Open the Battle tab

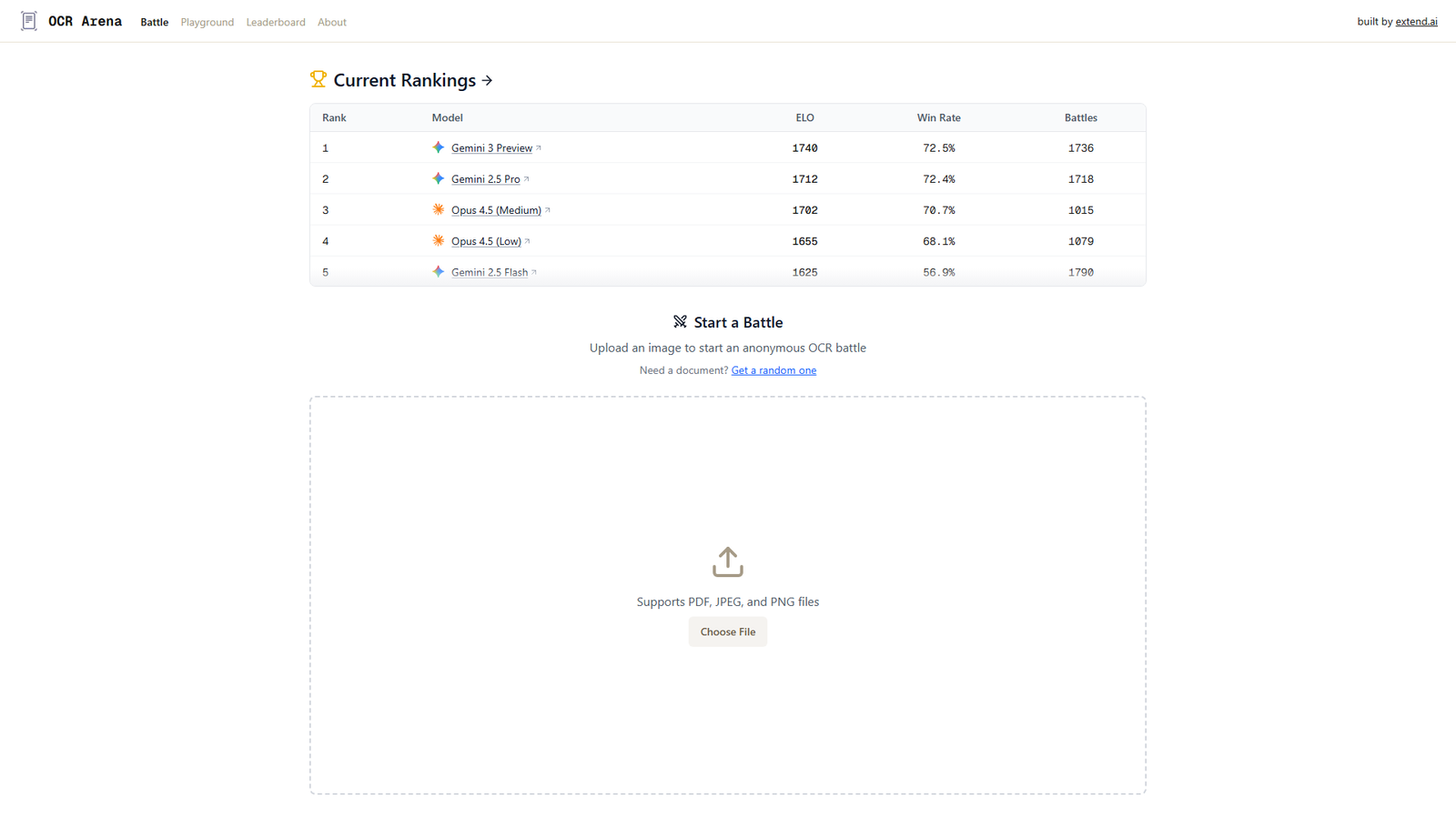pyautogui.click(x=154, y=22)
